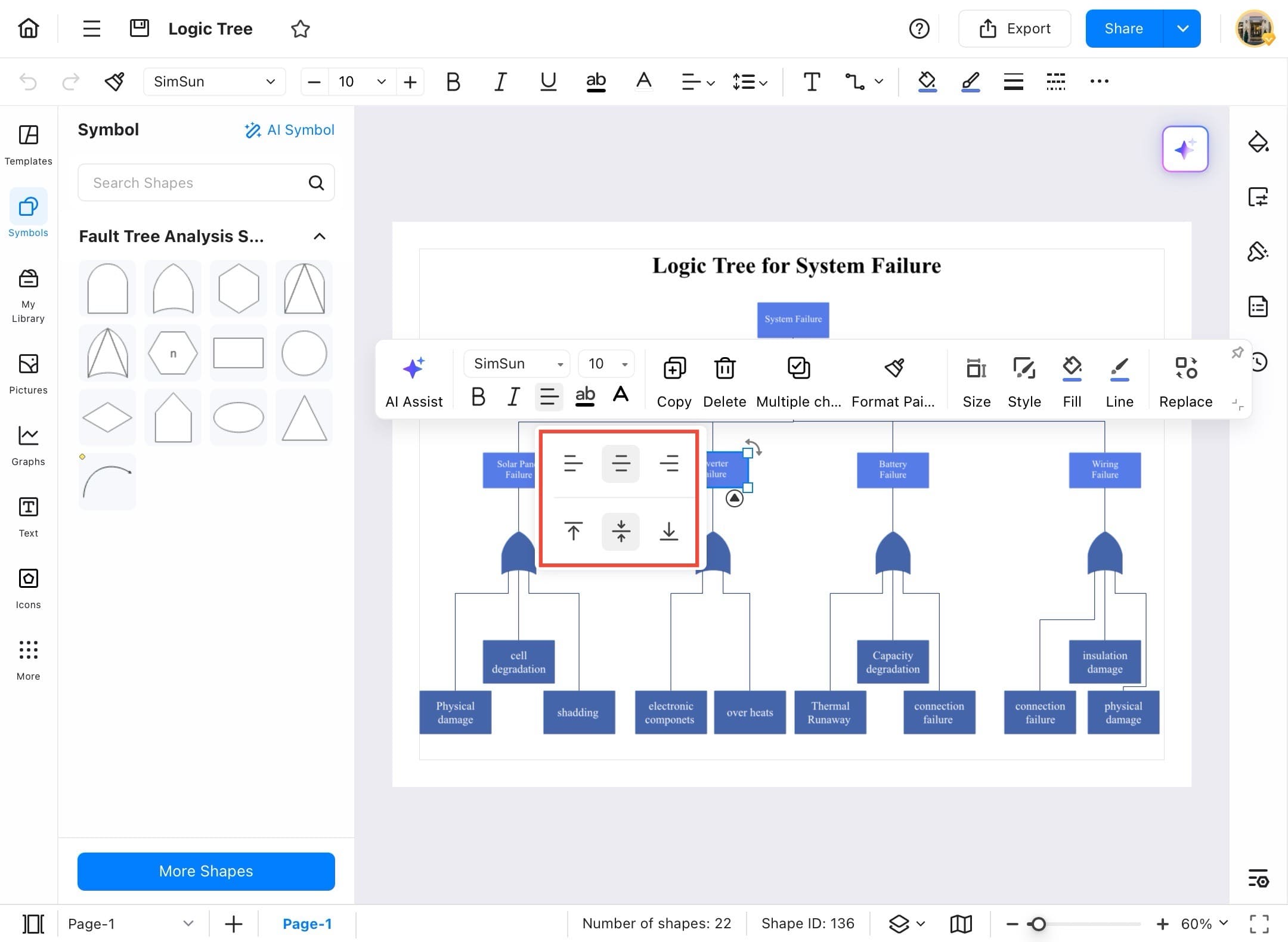
Task: Click the zoom slider handle
Action: 1038,924
